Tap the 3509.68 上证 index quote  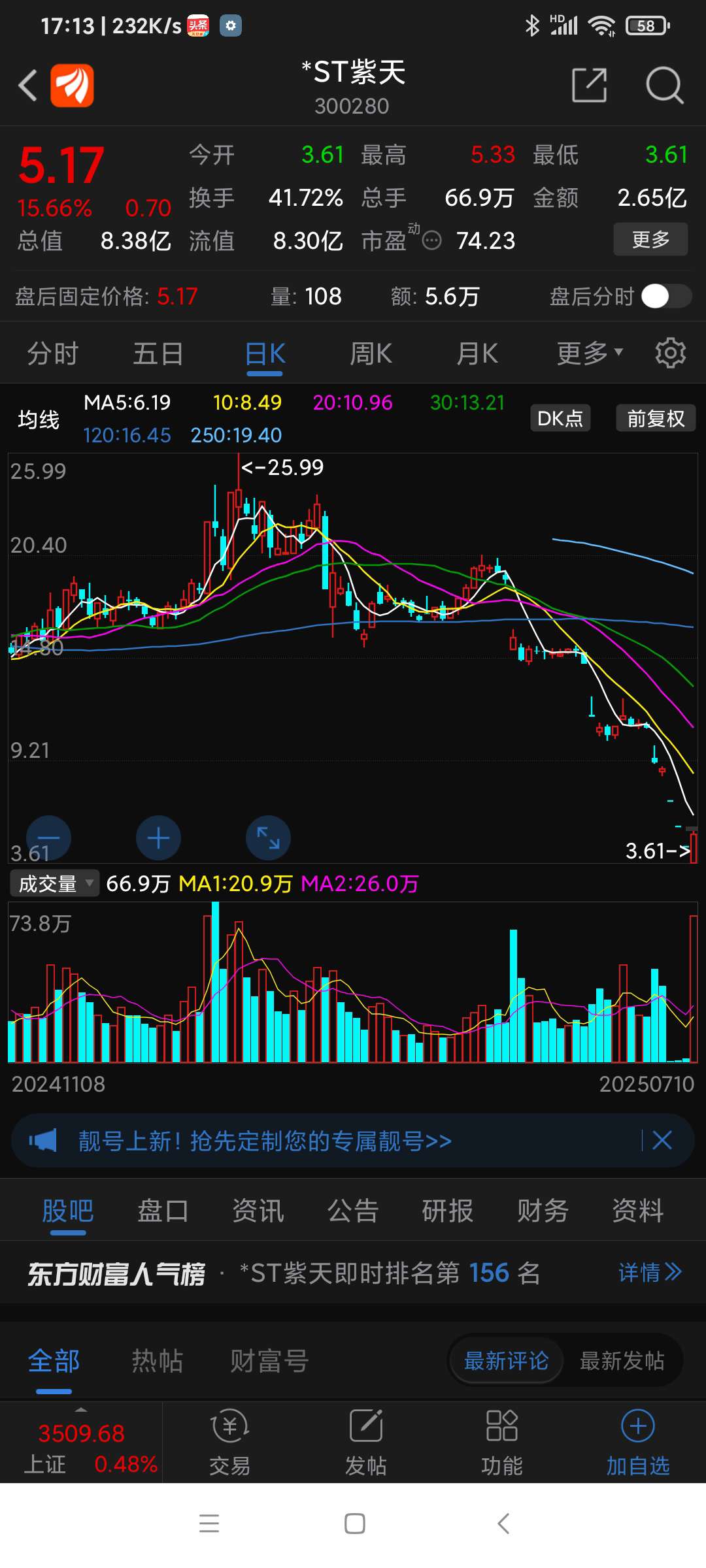(x=81, y=1433)
